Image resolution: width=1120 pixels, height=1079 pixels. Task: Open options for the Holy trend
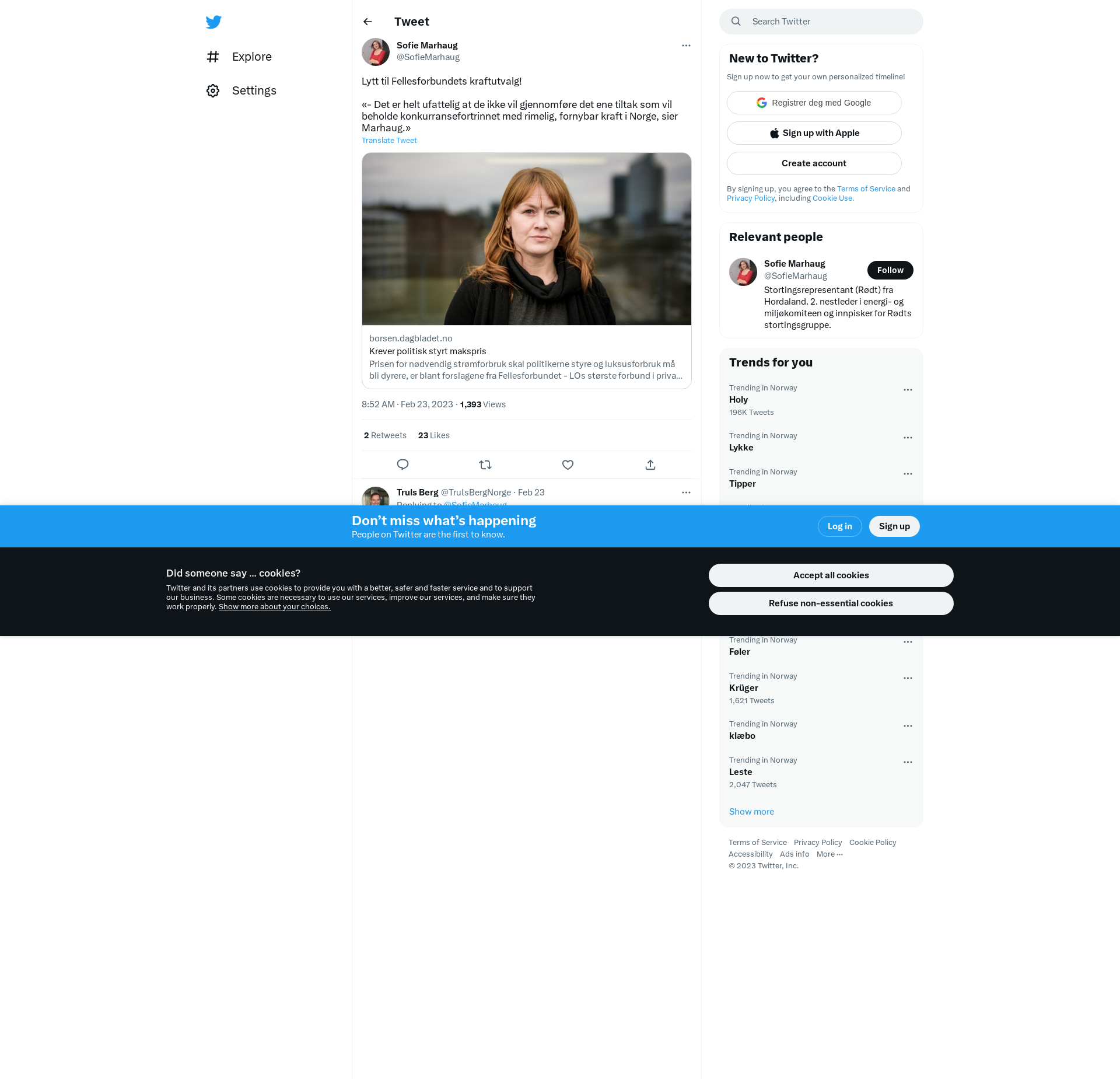908,390
